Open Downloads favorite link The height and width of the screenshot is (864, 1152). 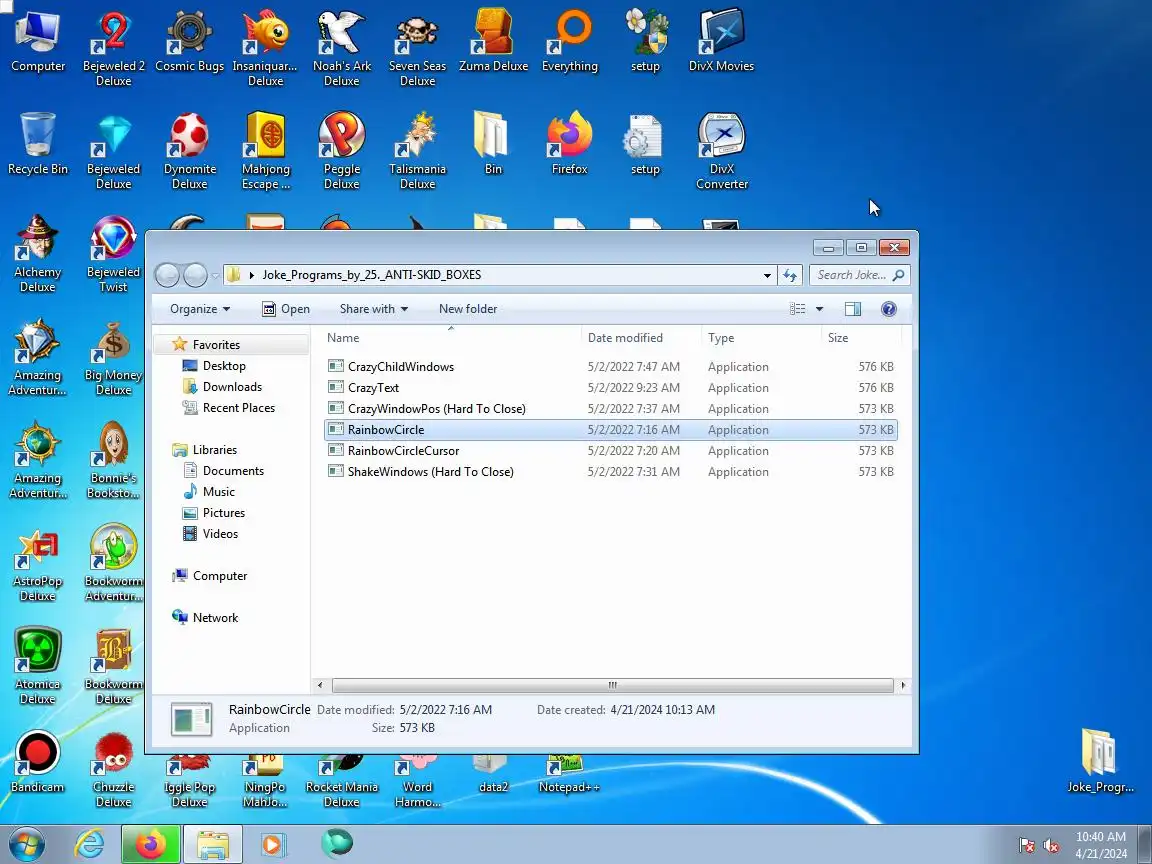(232, 386)
